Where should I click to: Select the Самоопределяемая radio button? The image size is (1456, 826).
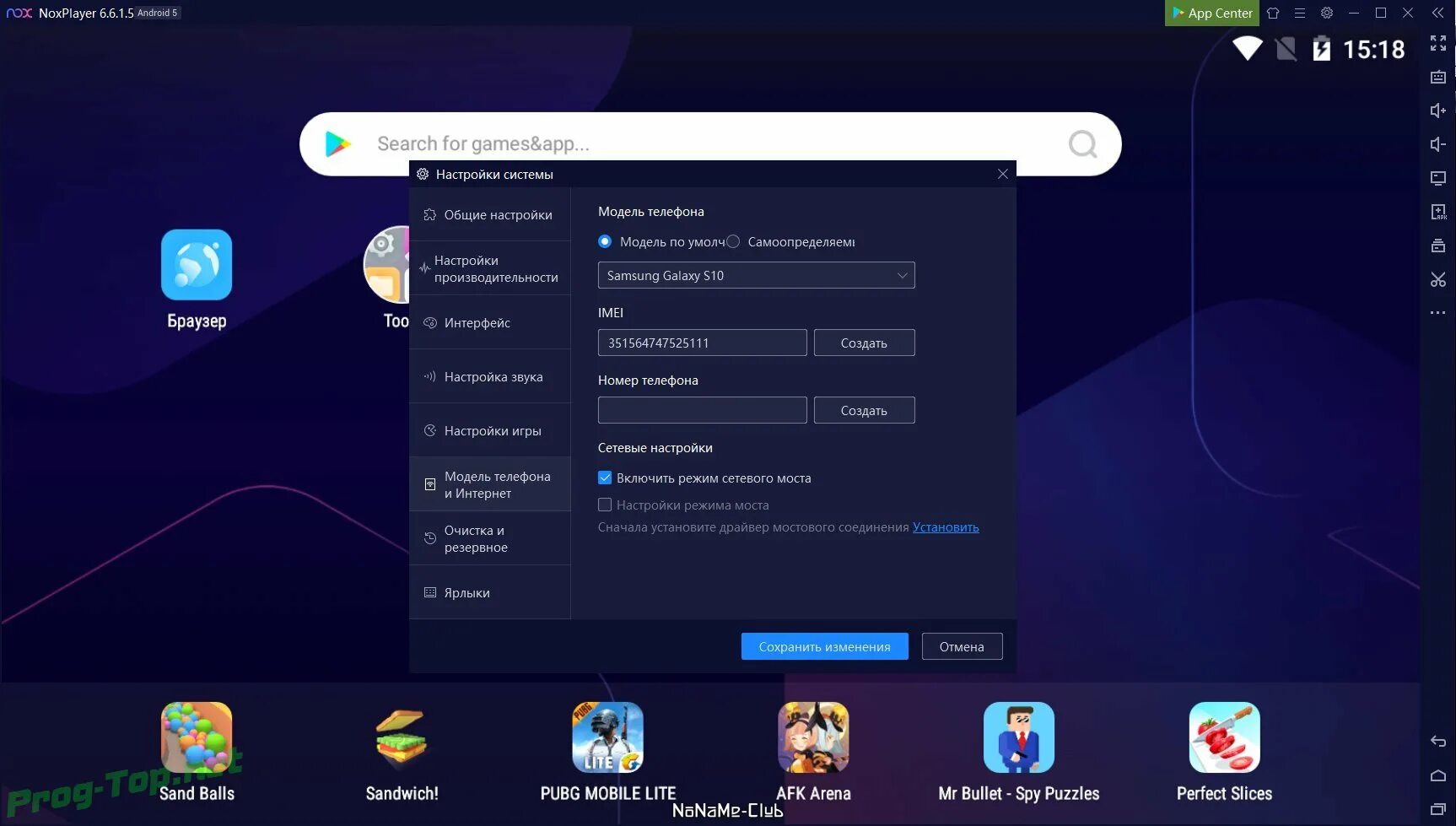(733, 242)
